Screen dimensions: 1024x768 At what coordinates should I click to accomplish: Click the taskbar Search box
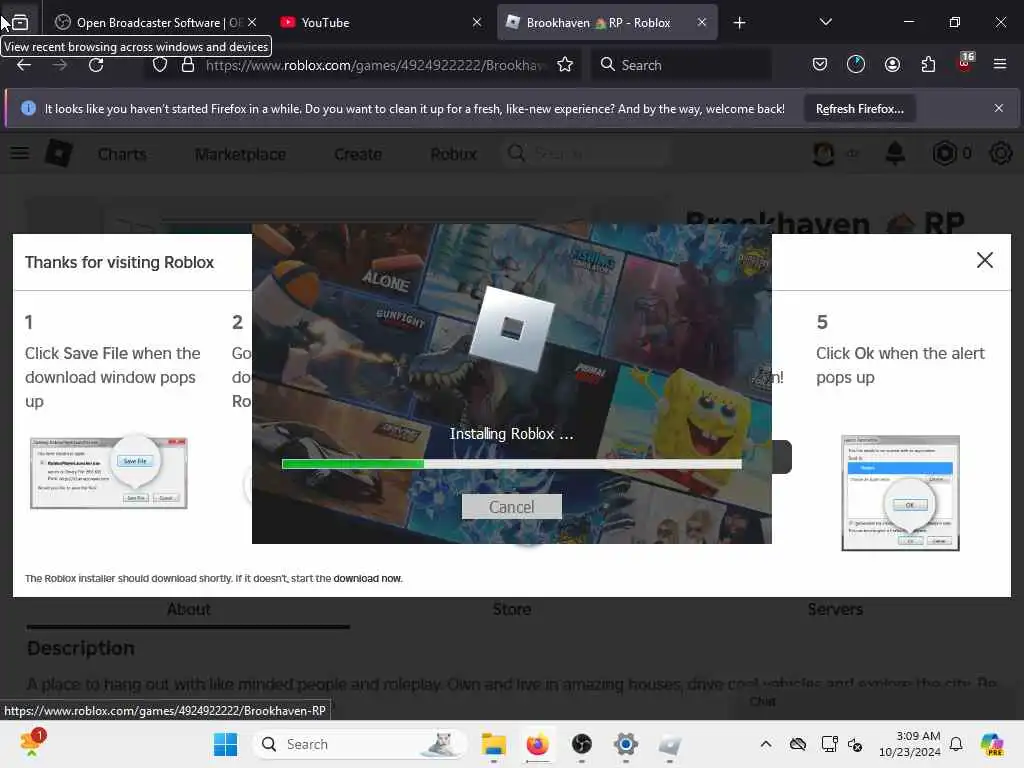click(x=359, y=744)
